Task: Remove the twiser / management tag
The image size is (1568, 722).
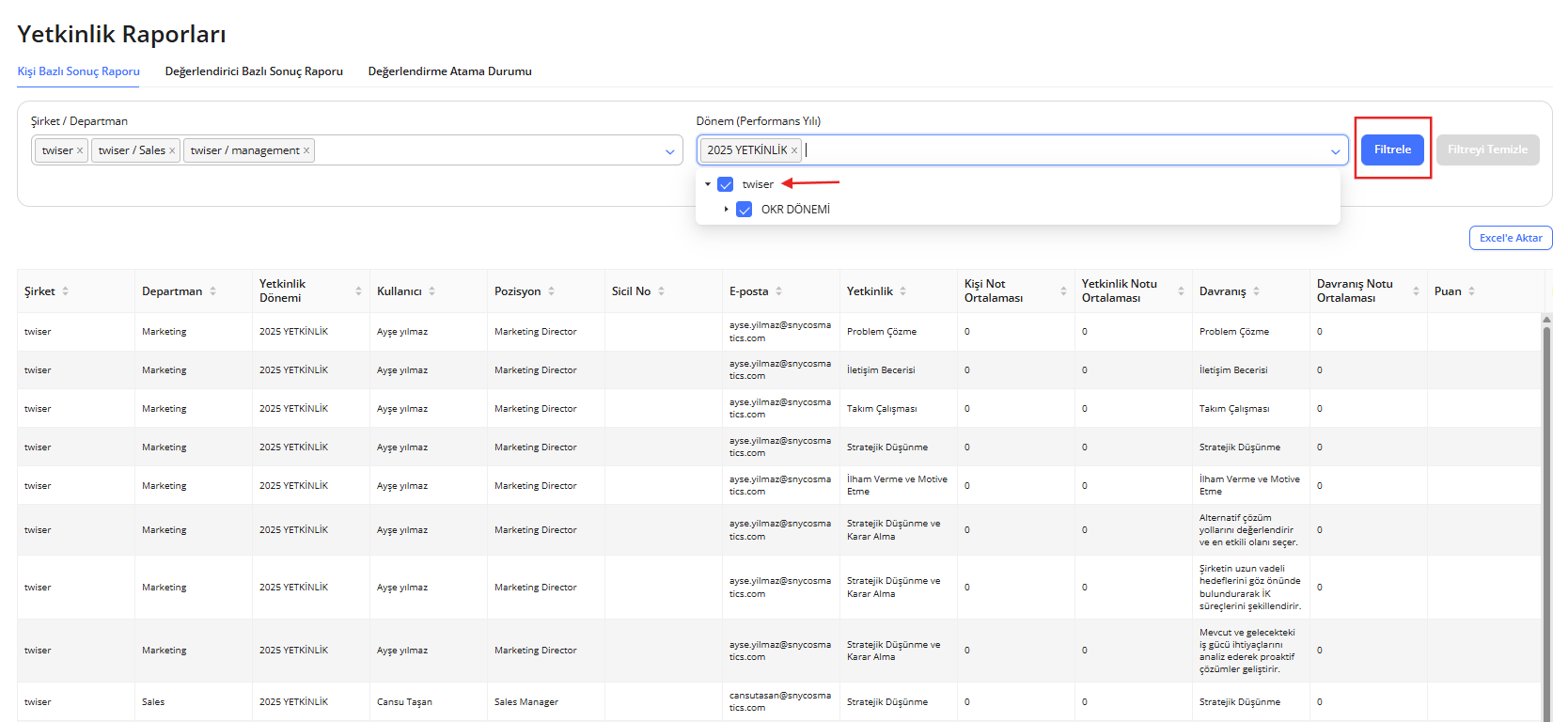Action: point(306,150)
